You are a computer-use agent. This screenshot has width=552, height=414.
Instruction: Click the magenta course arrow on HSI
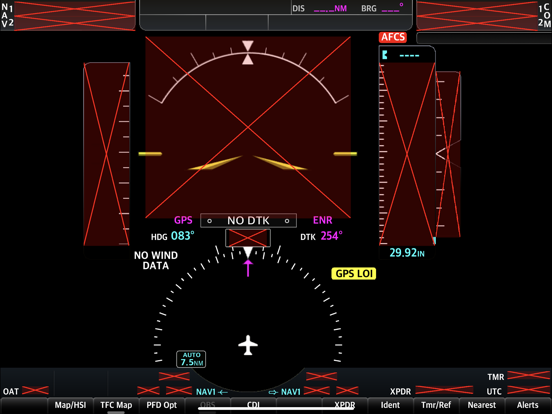(x=248, y=268)
